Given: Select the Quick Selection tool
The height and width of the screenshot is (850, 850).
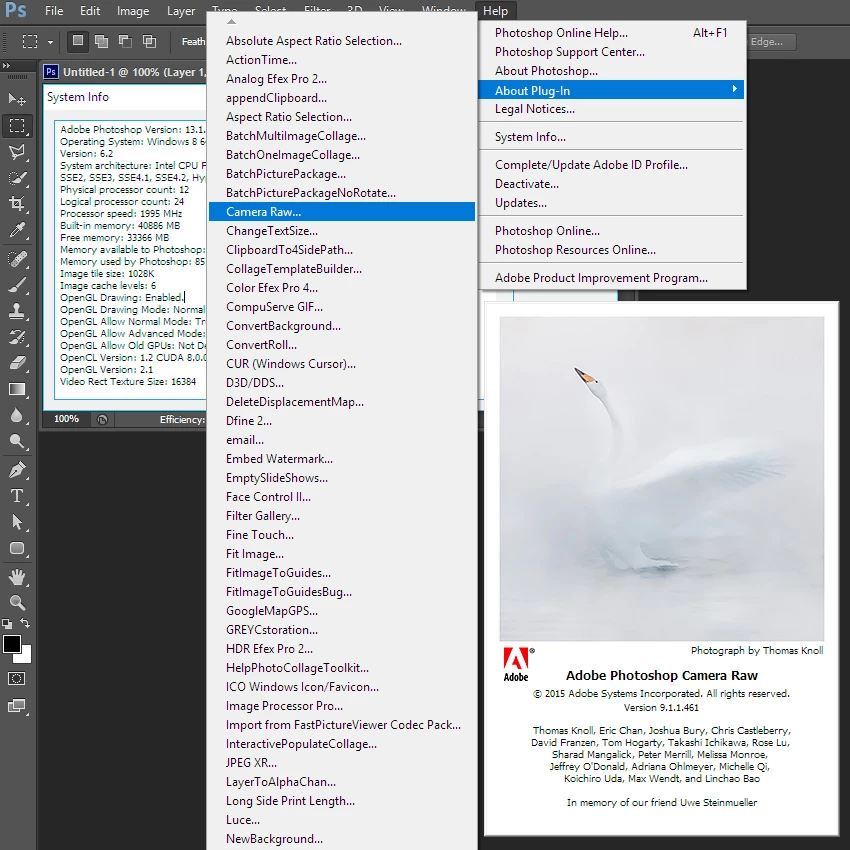Looking at the screenshot, I should coord(17,178).
